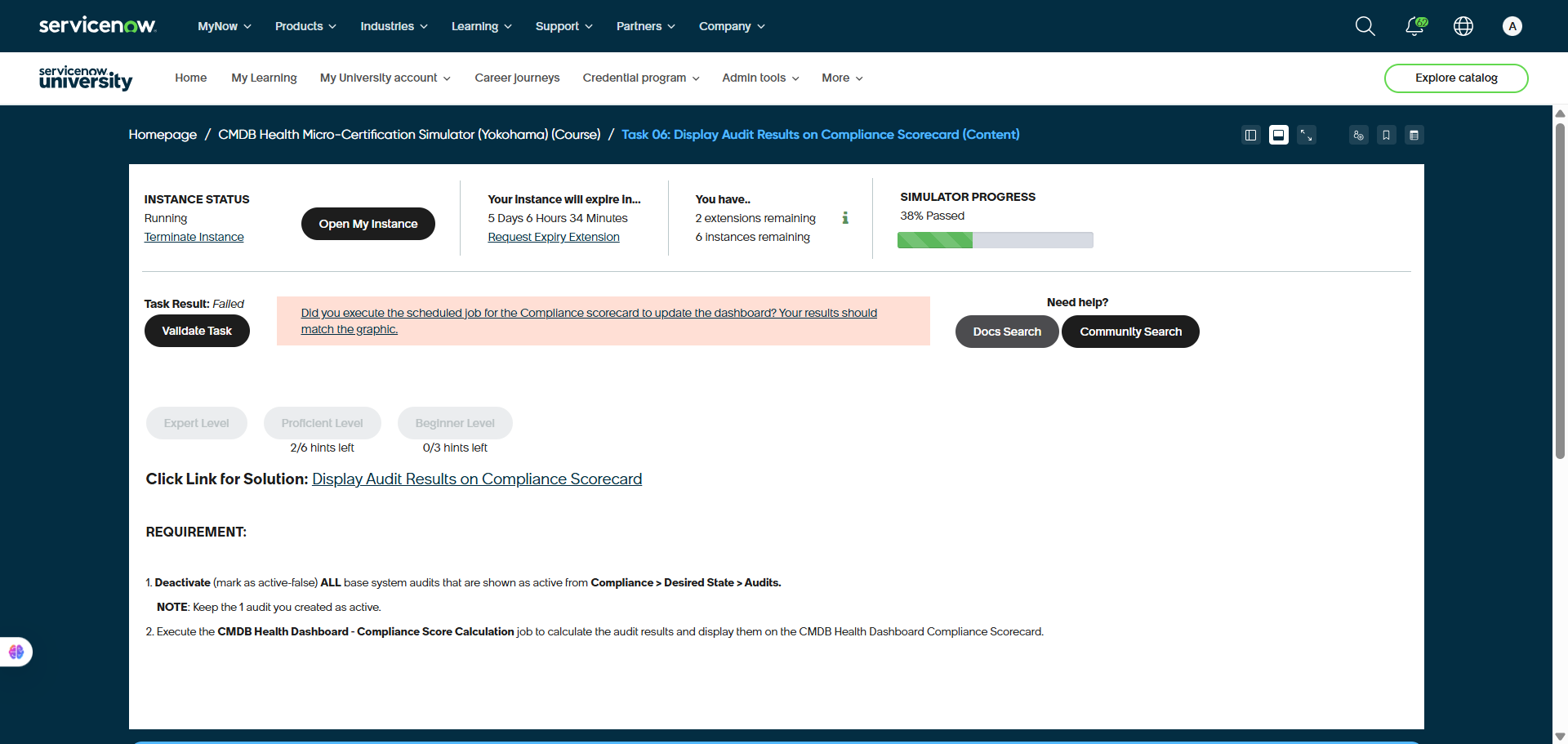Click the scrollbar up arrow
This screenshot has width=1568, height=744.
tap(1560, 114)
